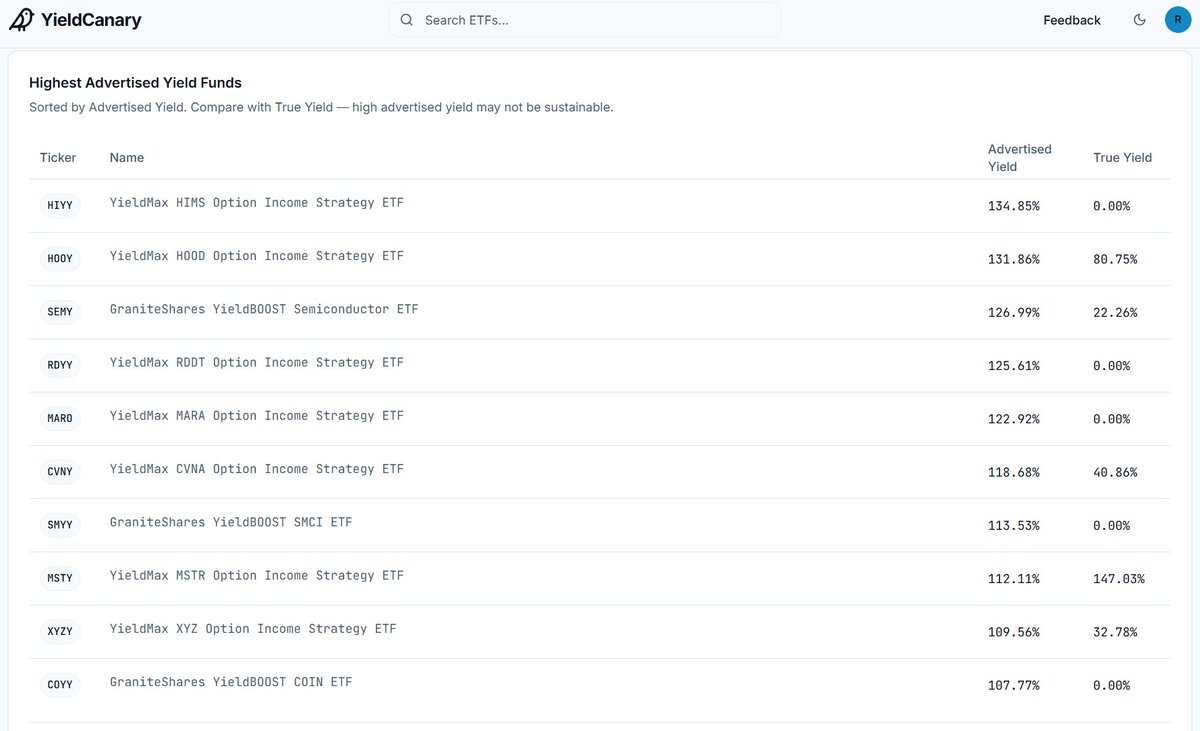This screenshot has width=1200, height=731.
Task: Open YieldMax HIMS Option Income Strategy ETF
Action: [x=257, y=203]
